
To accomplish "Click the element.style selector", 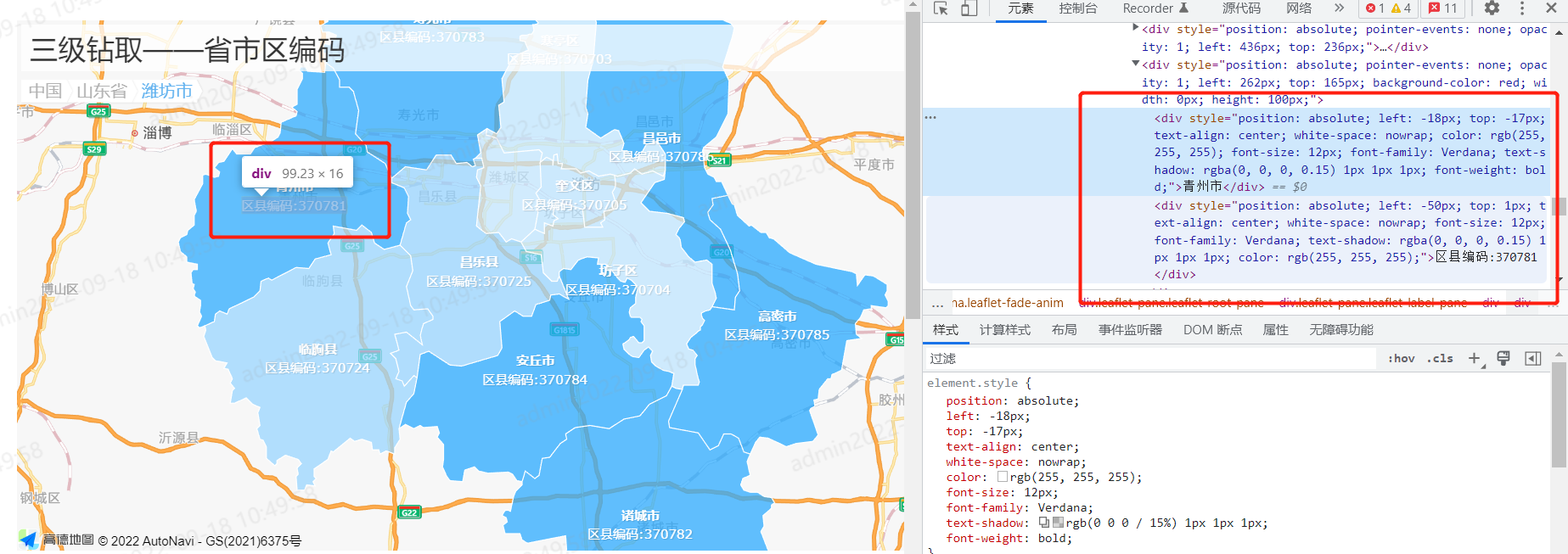I will pos(973,383).
